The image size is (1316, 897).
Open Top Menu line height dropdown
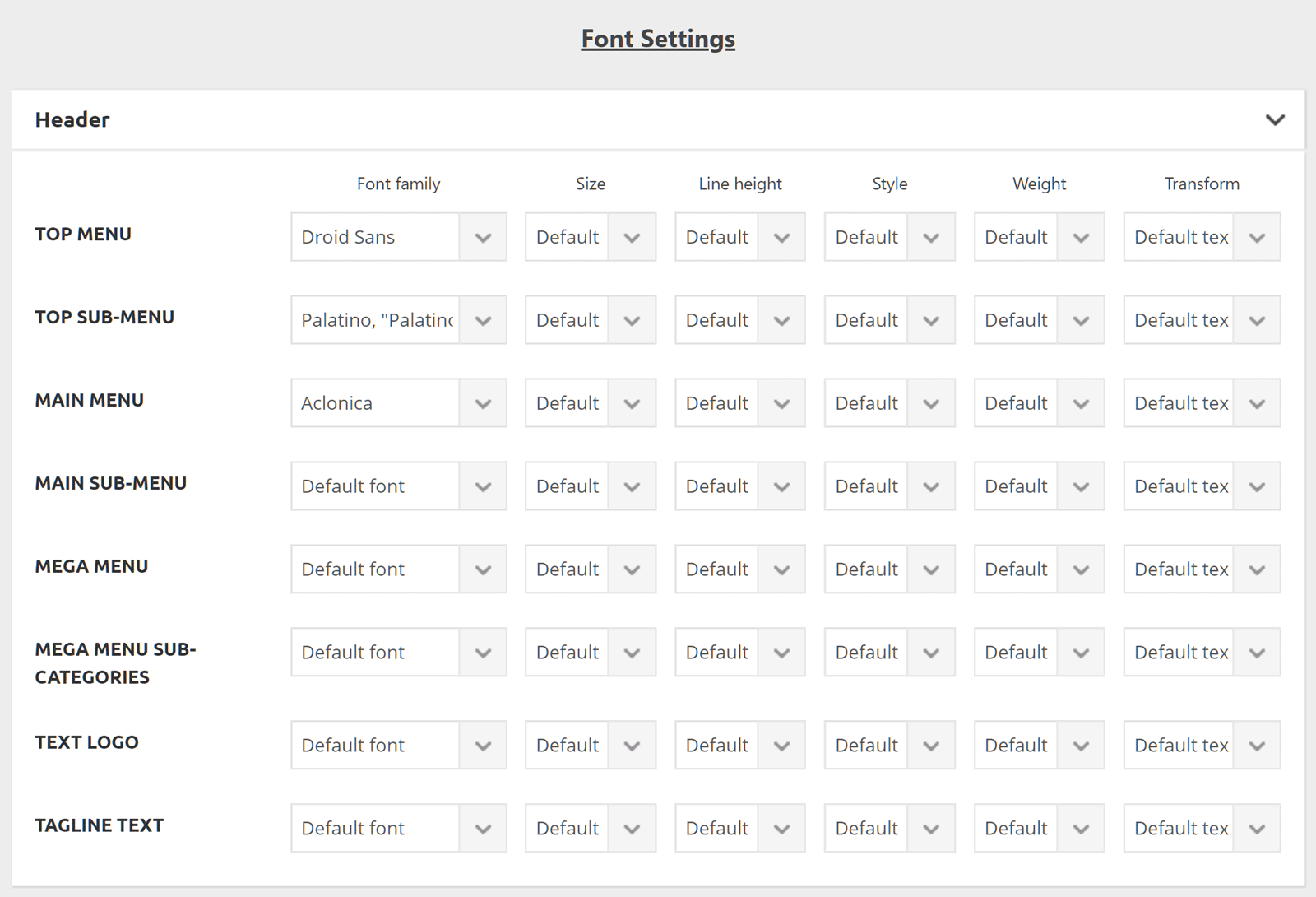pos(739,237)
